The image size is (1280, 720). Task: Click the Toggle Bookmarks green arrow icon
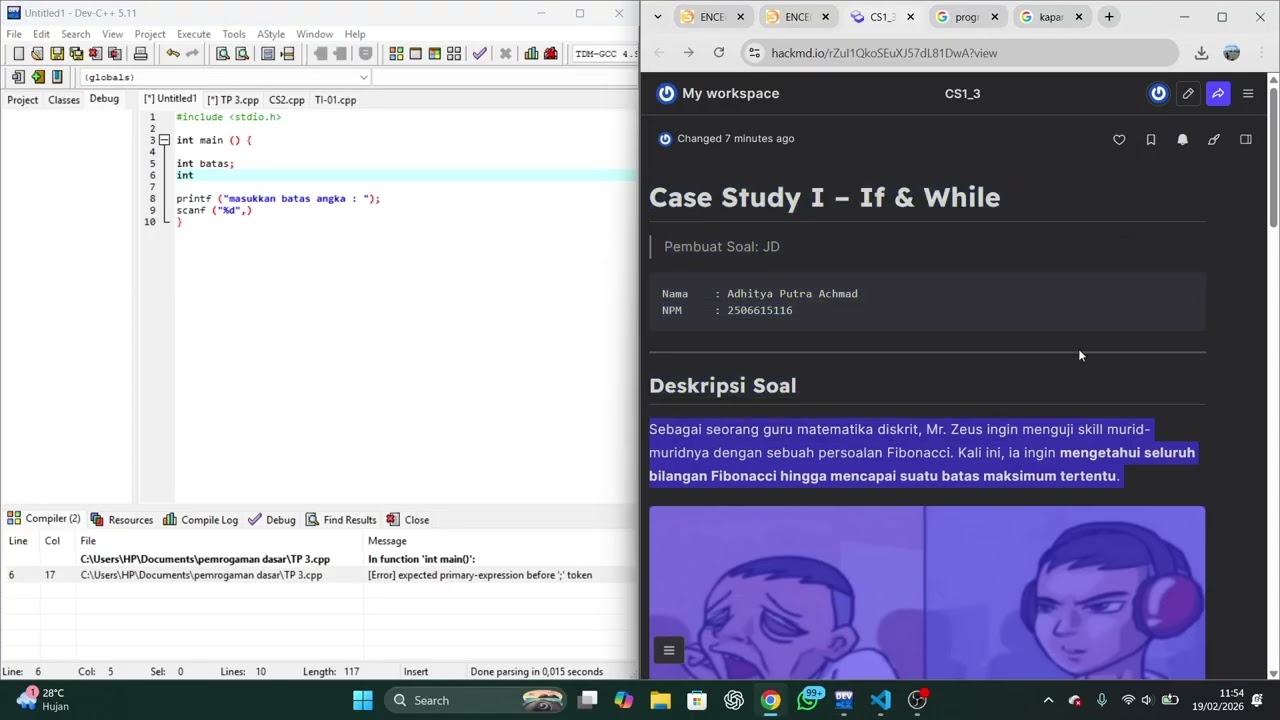click(38, 77)
